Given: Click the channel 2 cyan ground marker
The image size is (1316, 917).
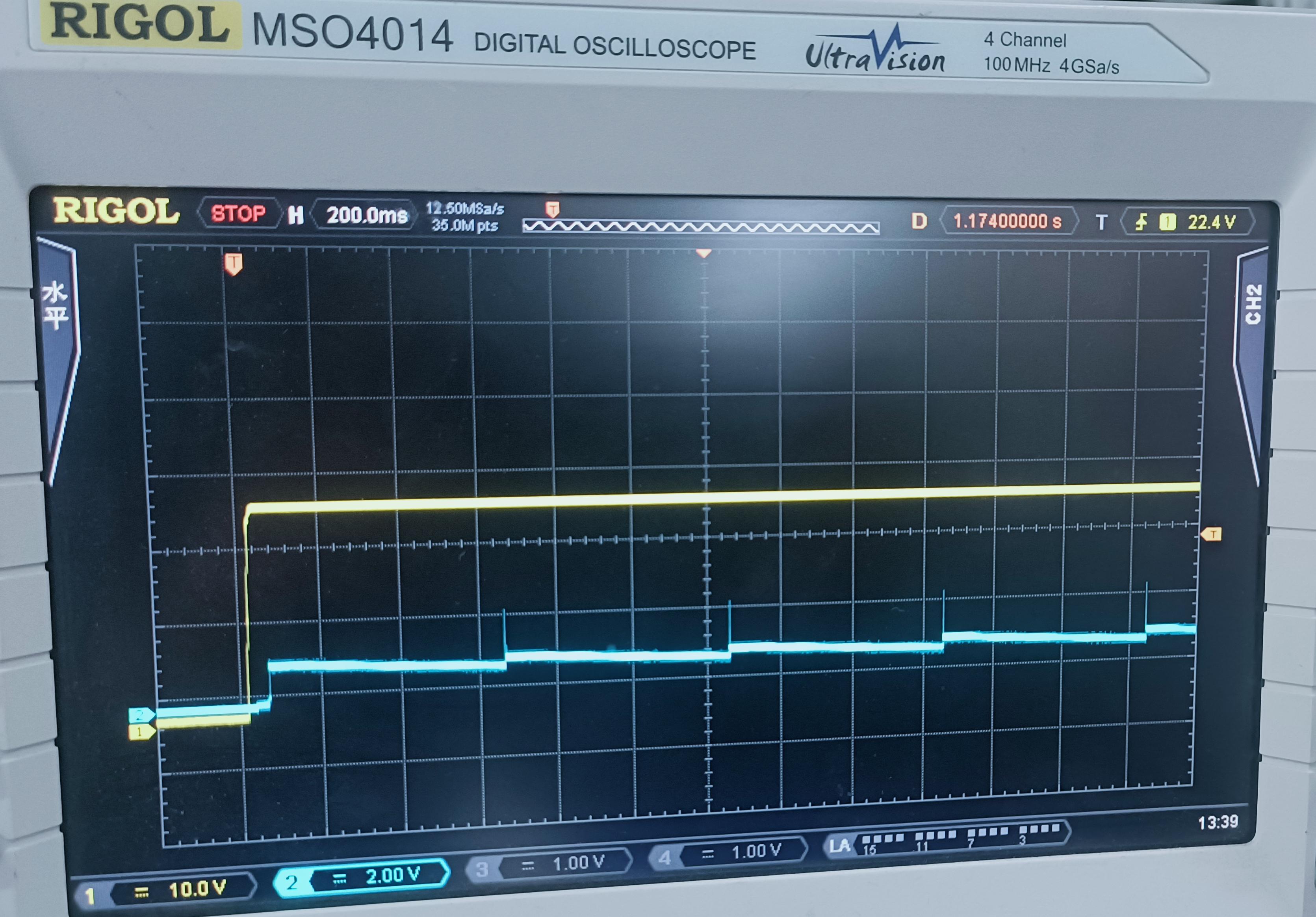Looking at the screenshot, I should coord(141,715).
